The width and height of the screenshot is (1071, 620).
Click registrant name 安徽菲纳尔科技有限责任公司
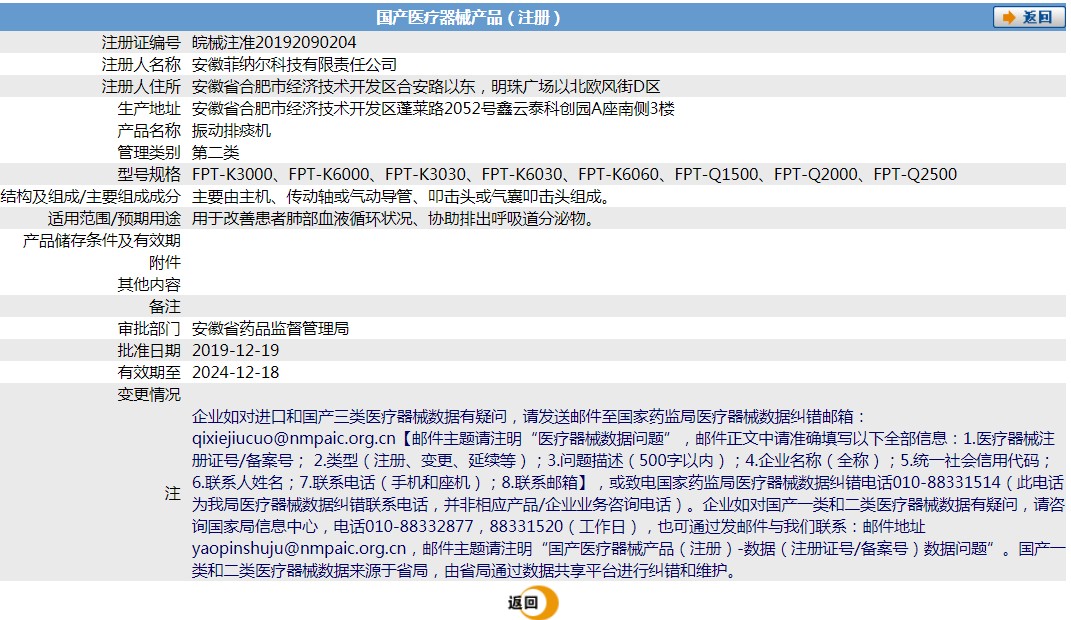click(294, 64)
